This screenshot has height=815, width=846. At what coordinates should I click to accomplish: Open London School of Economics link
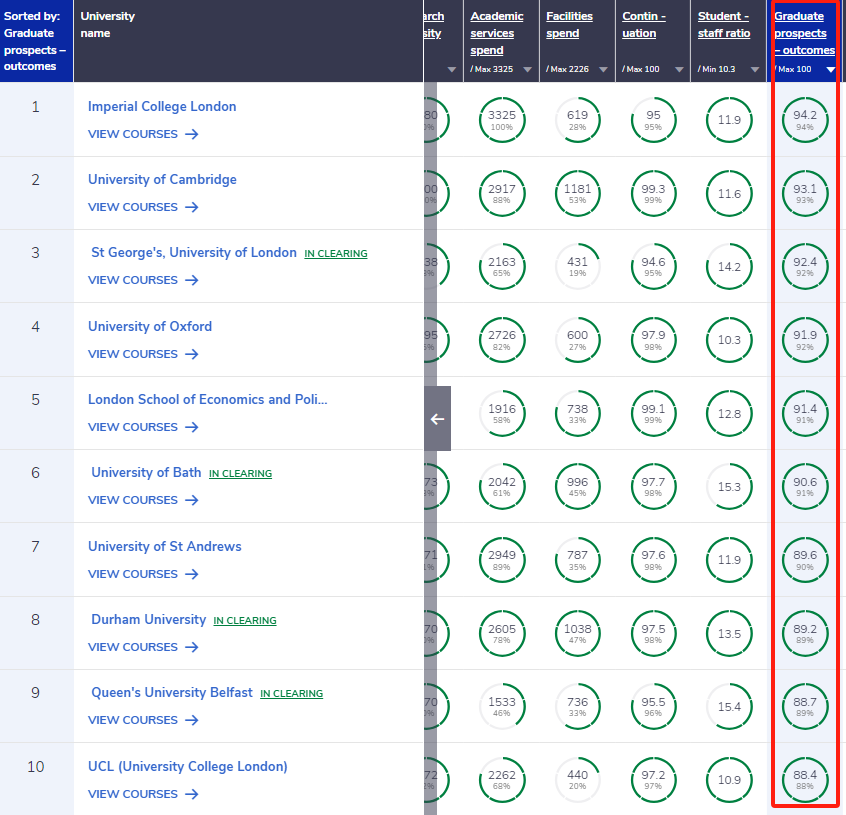point(207,399)
